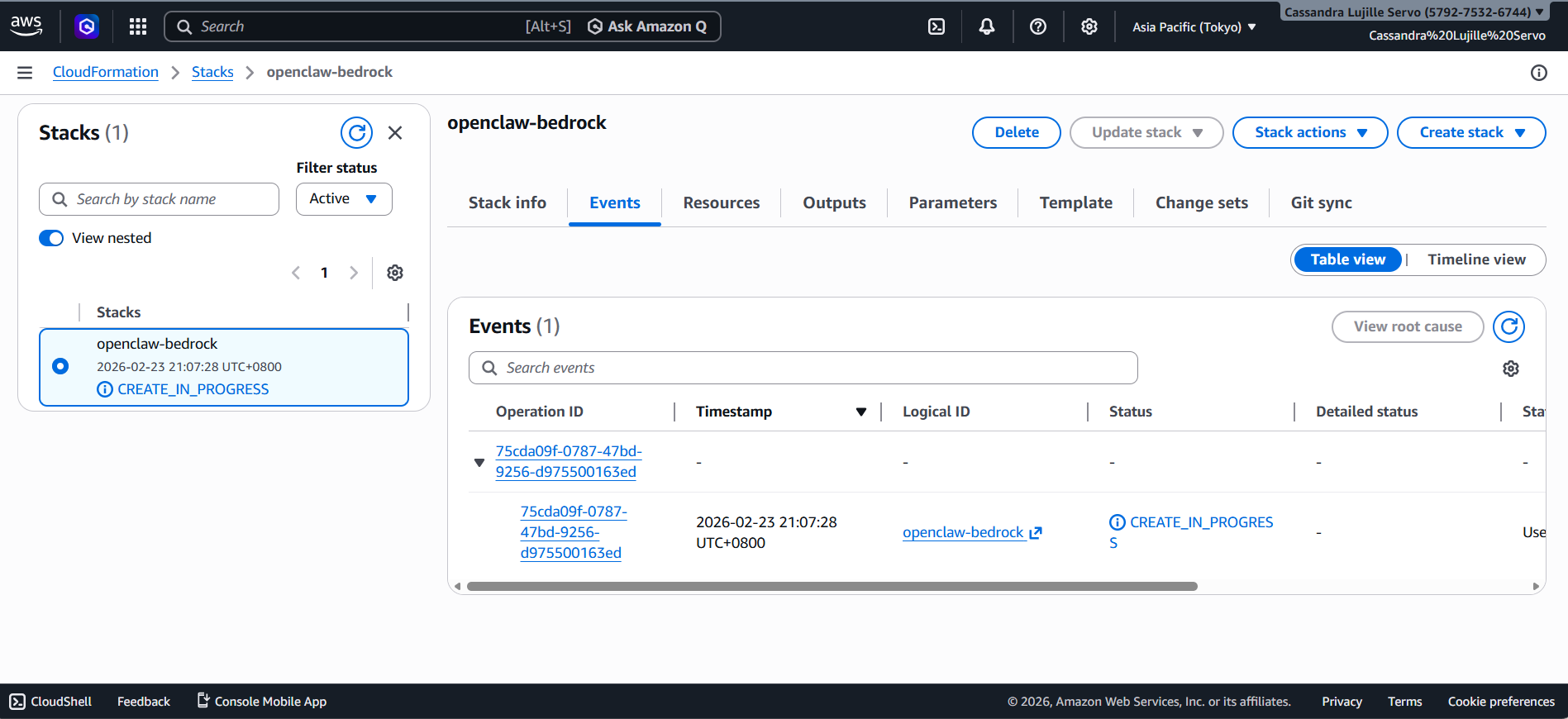Click CREATE_IN_PROGRESS status in stack list
The image size is (1568, 719).
tap(183, 389)
